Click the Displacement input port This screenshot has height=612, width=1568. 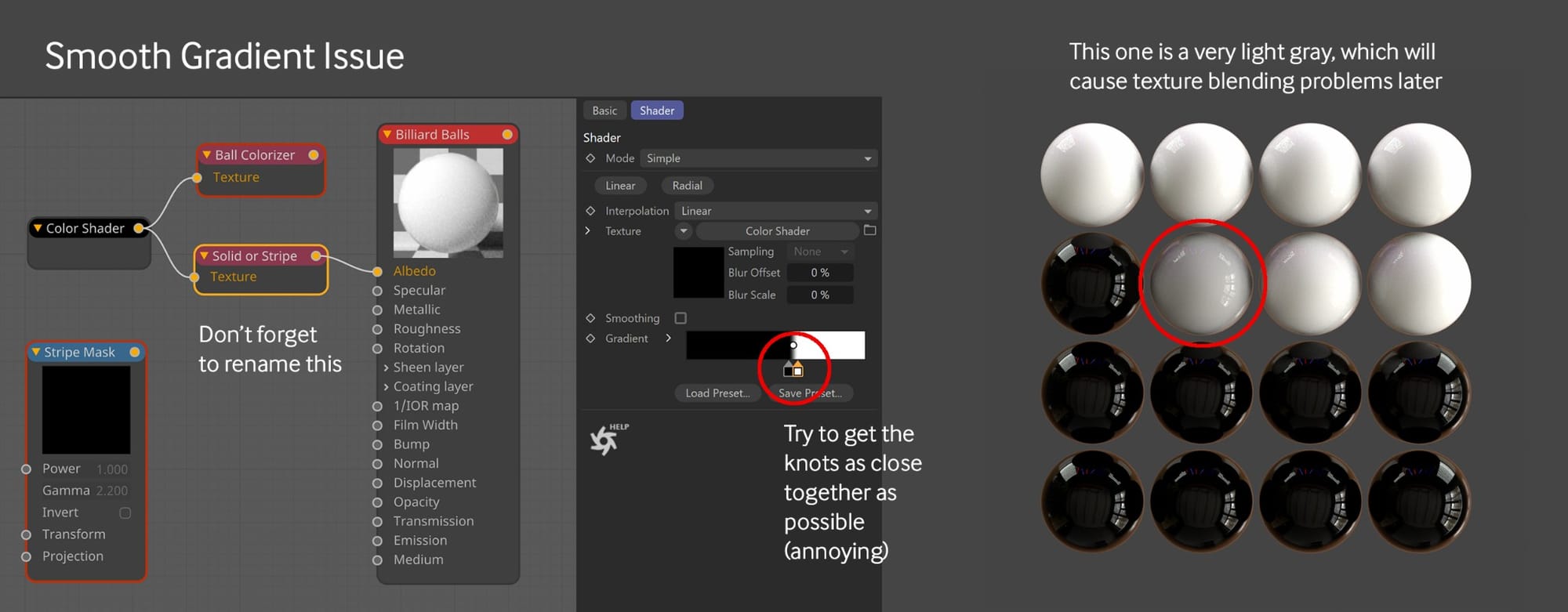(x=377, y=483)
